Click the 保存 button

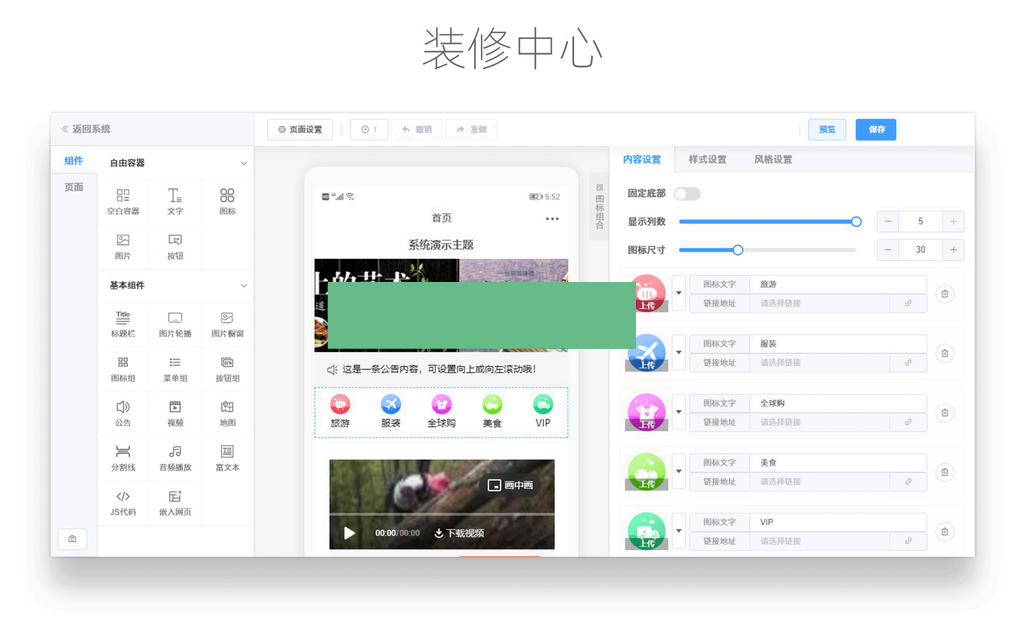(876, 129)
